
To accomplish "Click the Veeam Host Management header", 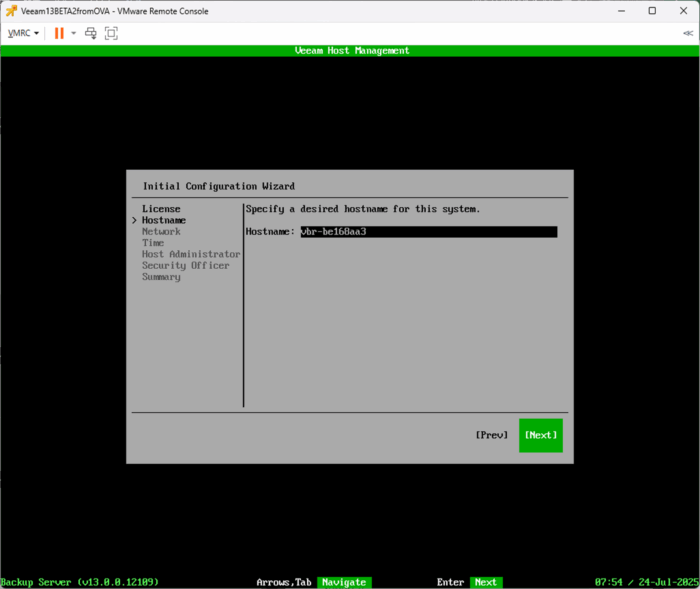I will [x=352, y=50].
